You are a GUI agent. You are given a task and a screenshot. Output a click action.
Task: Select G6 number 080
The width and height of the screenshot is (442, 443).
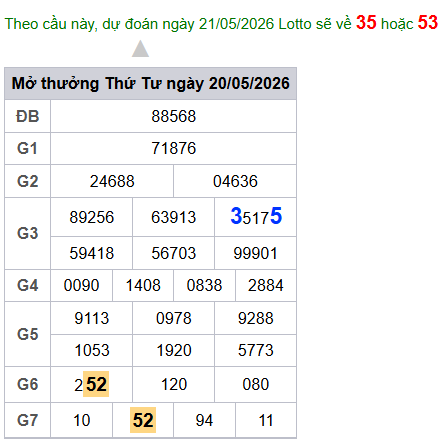coord(256,384)
